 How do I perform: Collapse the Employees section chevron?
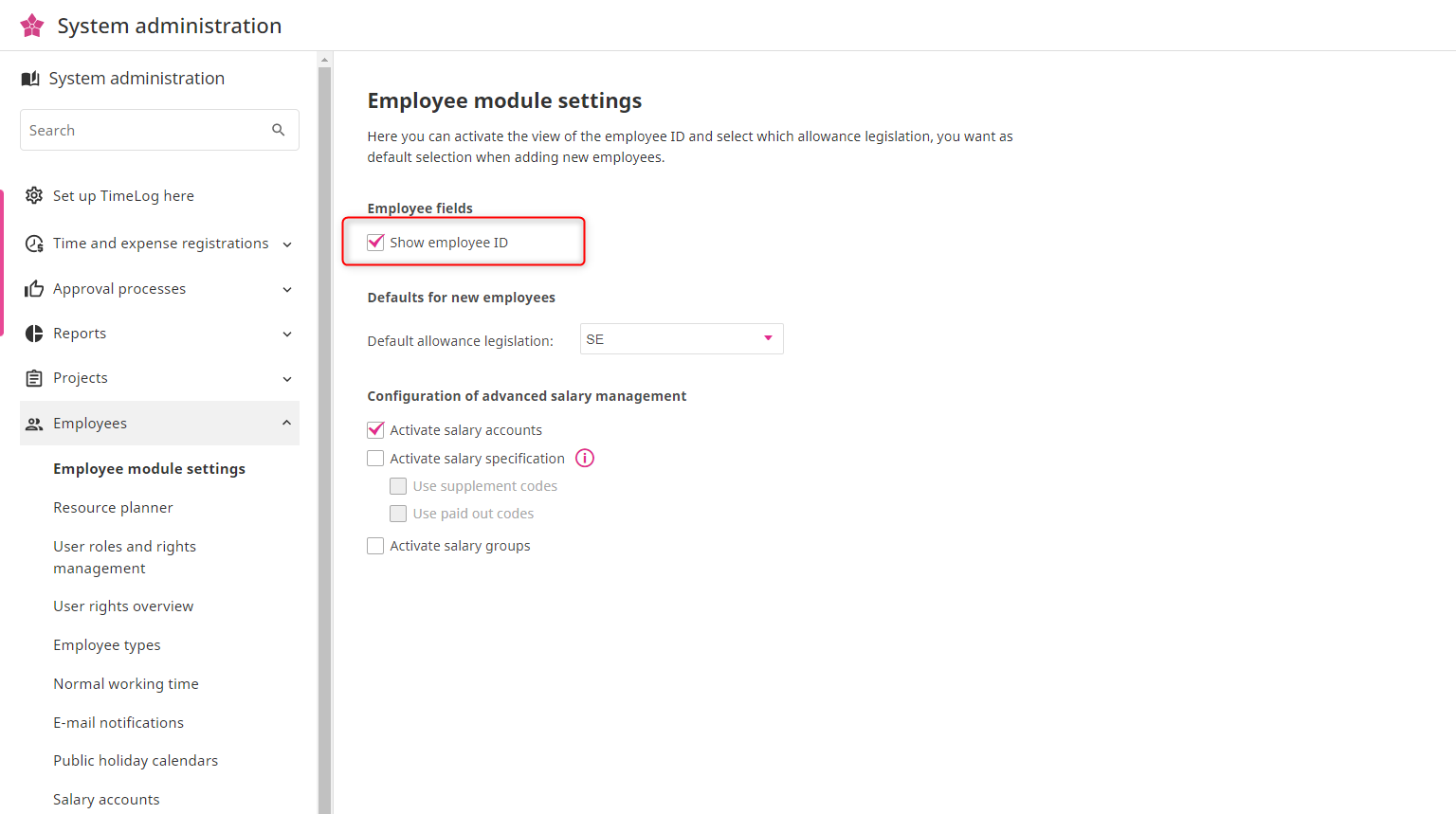tap(286, 423)
